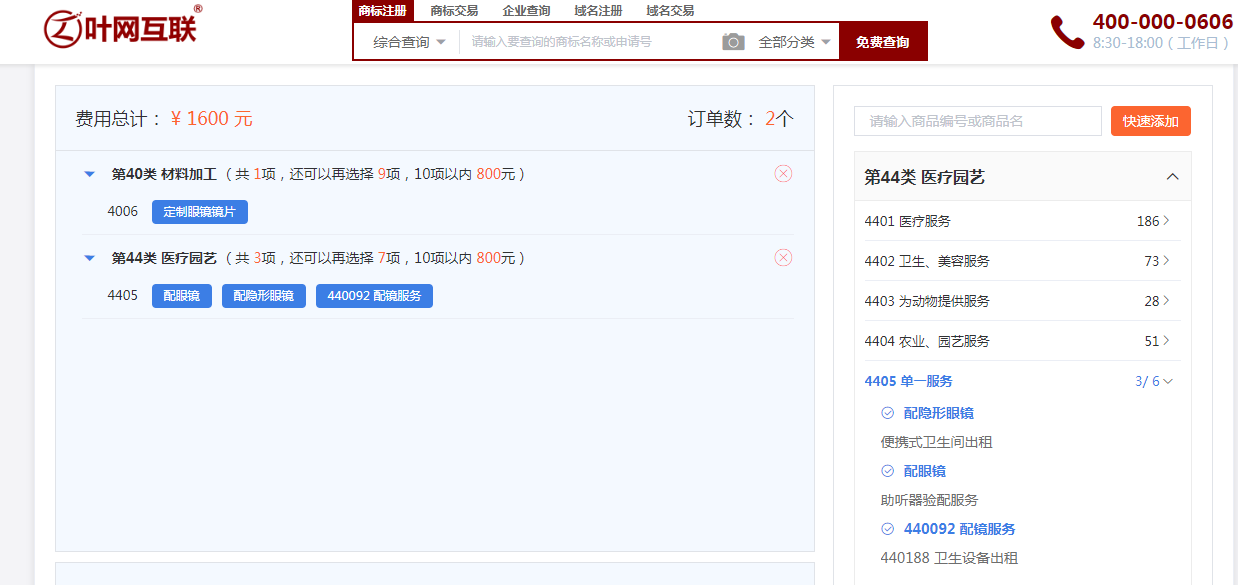The height and width of the screenshot is (585, 1238).
Task: Click the 免费查询 button
Action: pyautogui.click(x=883, y=41)
